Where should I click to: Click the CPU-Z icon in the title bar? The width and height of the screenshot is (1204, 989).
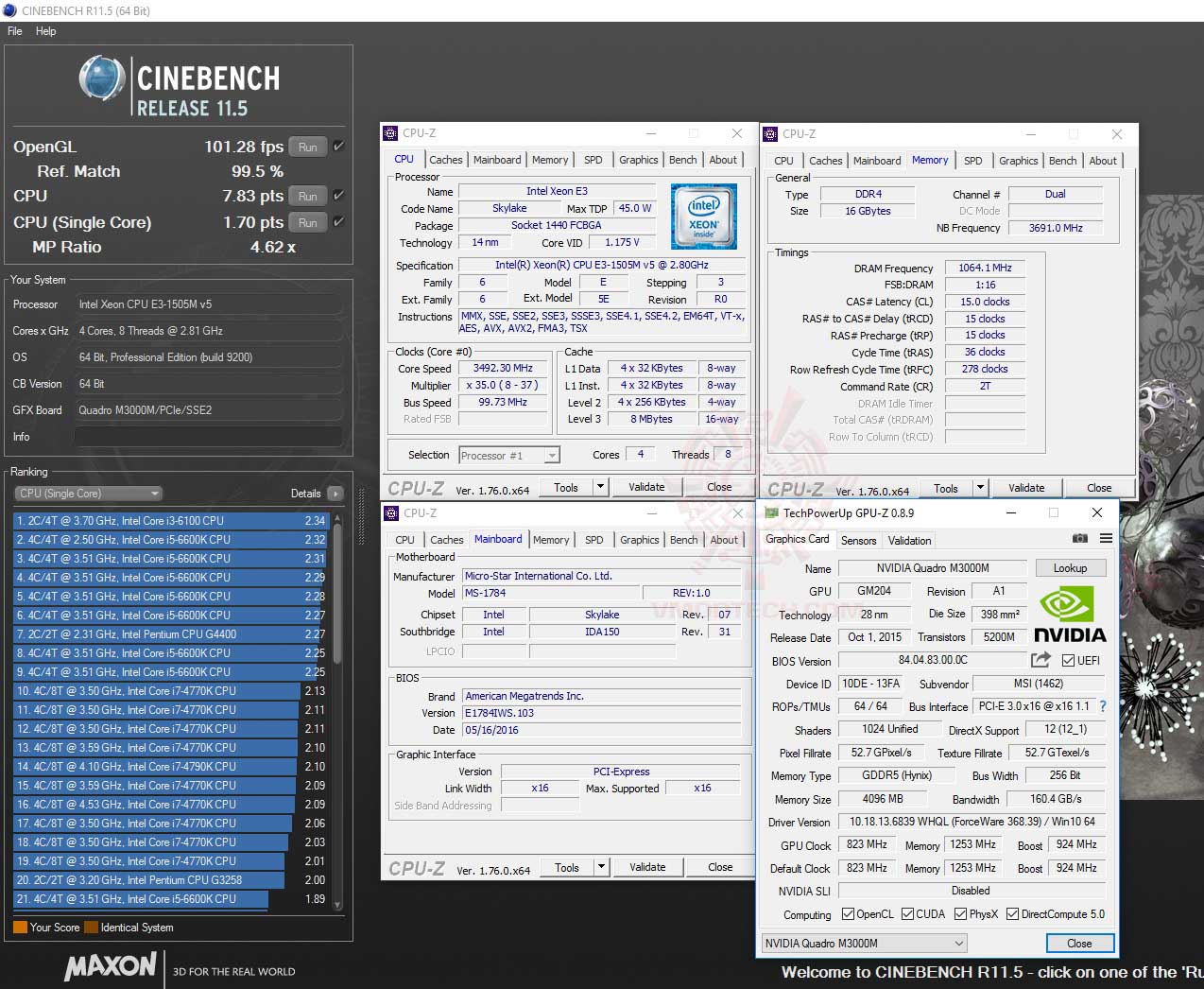(x=392, y=132)
